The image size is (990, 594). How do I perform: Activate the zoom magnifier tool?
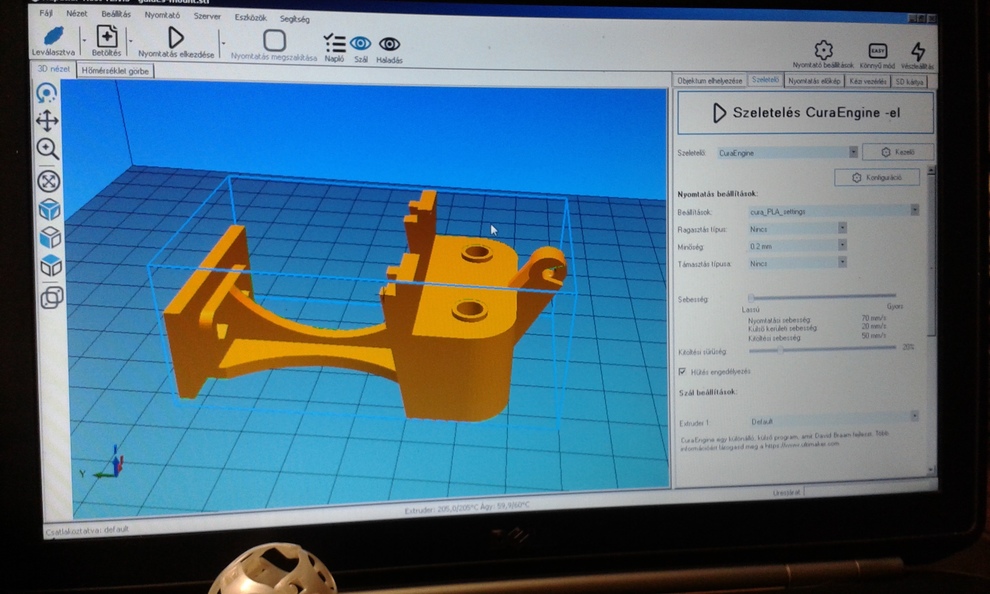coord(47,149)
